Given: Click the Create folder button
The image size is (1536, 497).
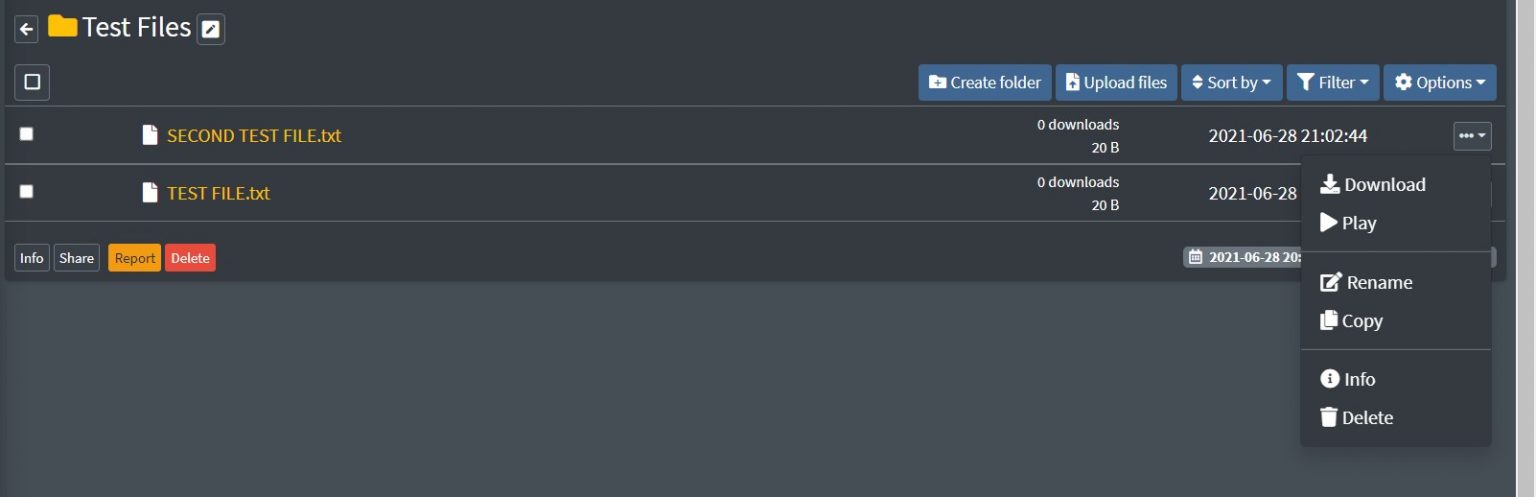Looking at the screenshot, I should pos(984,83).
